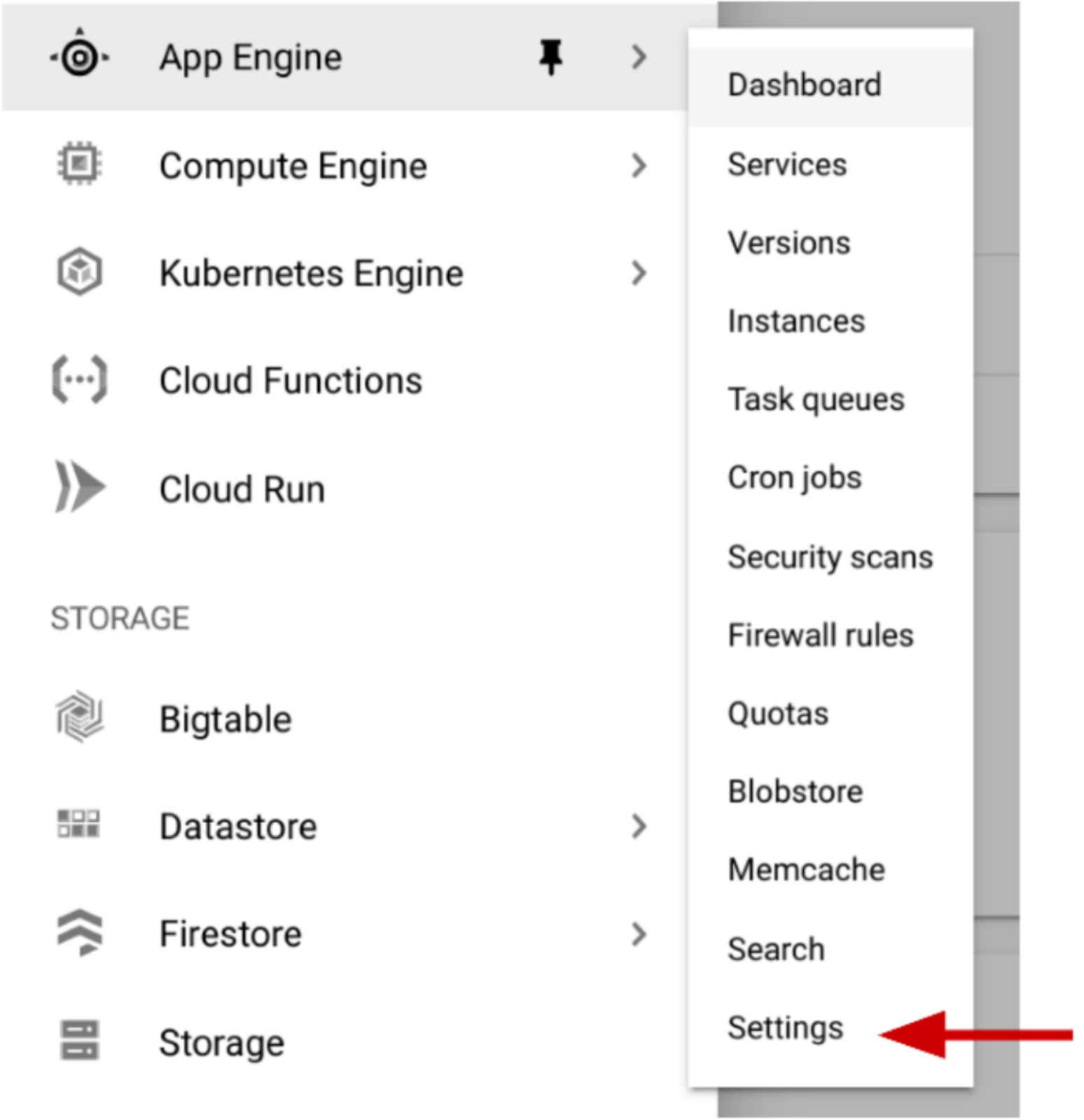The image size is (1084, 1120).
Task: Click the Kubernetes Engine hexagon icon
Action: pos(79,272)
